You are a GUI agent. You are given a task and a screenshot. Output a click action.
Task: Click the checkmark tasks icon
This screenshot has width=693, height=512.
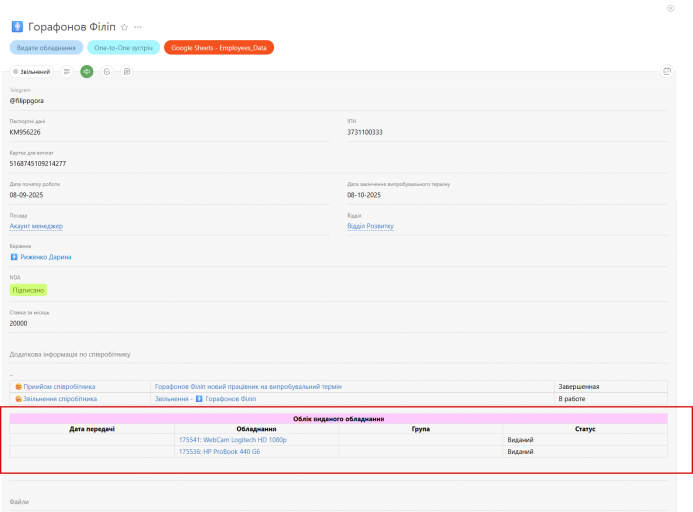(x=107, y=72)
